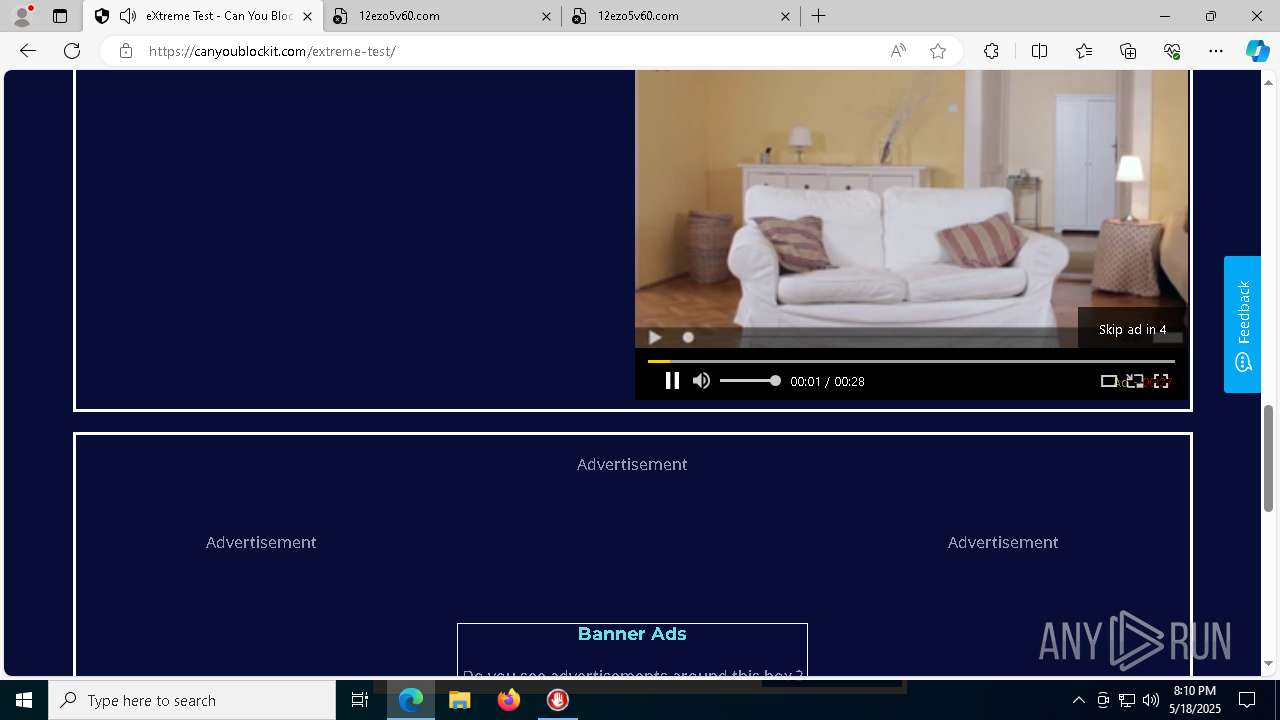Open Collections panel
Image resolution: width=1280 pixels, height=720 pixels.
[x=1128, y=51]
